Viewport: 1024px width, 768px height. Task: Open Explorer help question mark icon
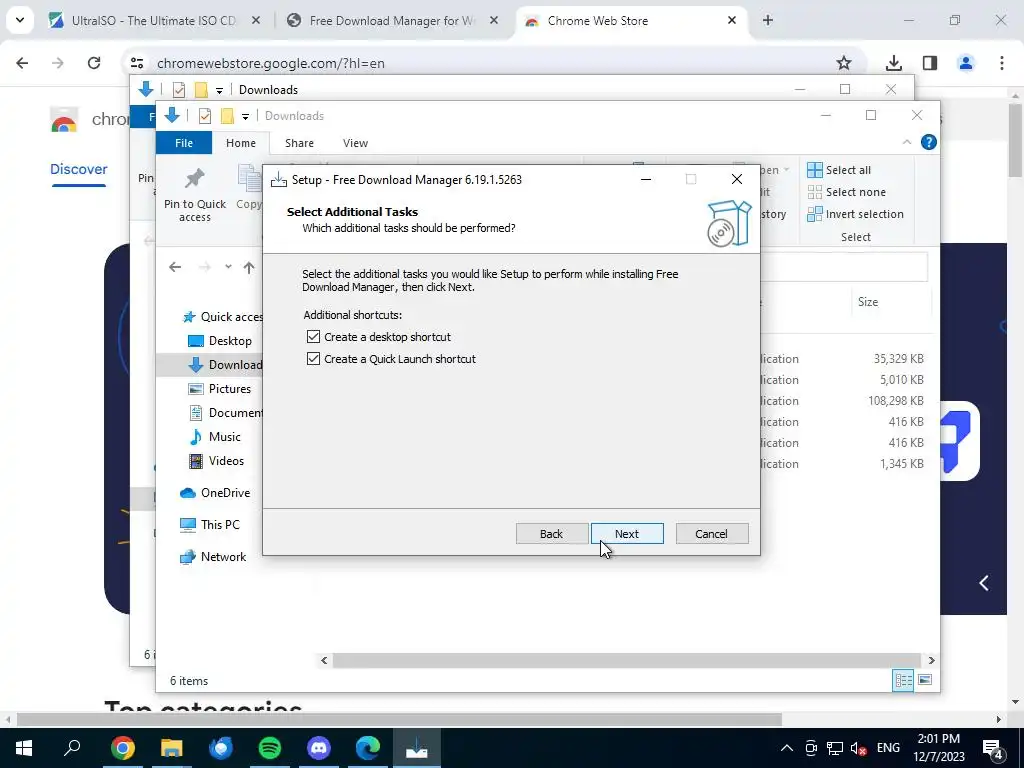click(929, 142)
